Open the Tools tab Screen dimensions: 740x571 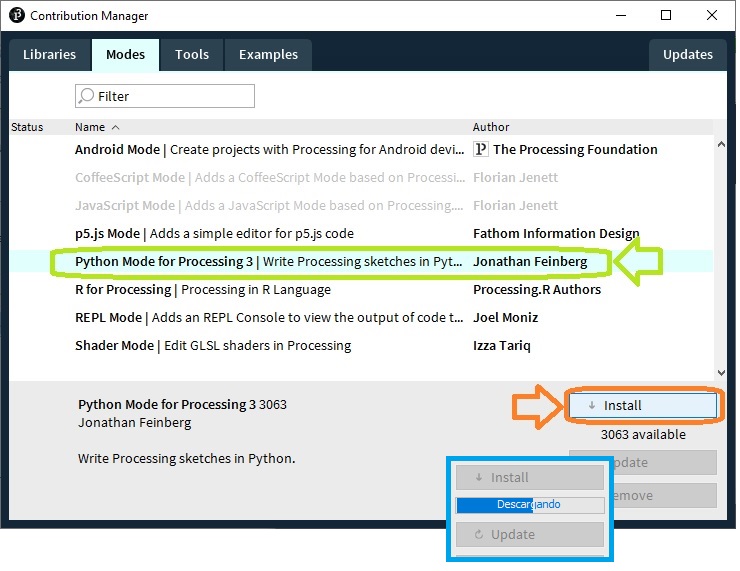[191, 55]
